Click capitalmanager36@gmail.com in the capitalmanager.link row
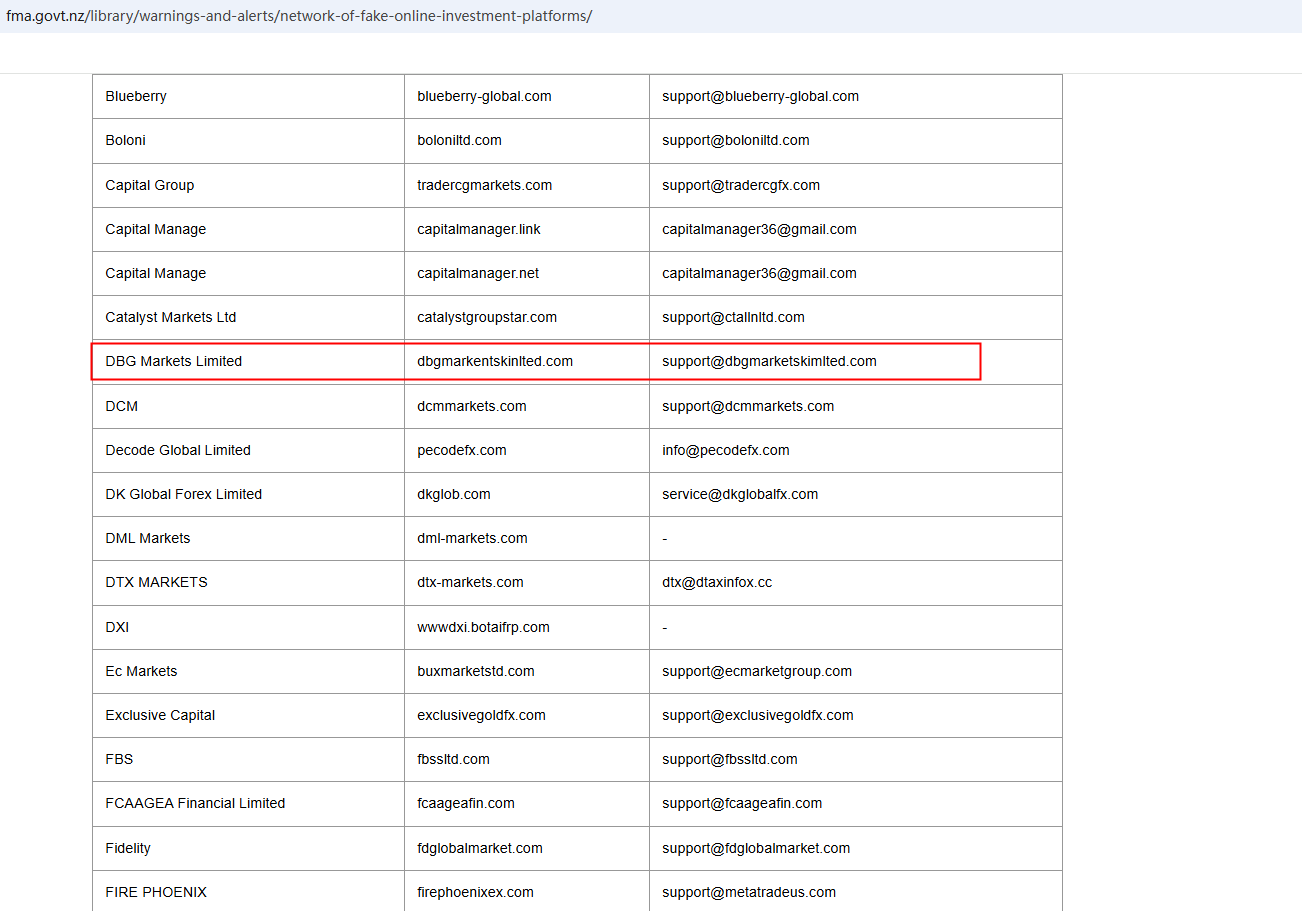Image resolution: width=1302 pixels, height=911 pixels. (x=759, y=229)
